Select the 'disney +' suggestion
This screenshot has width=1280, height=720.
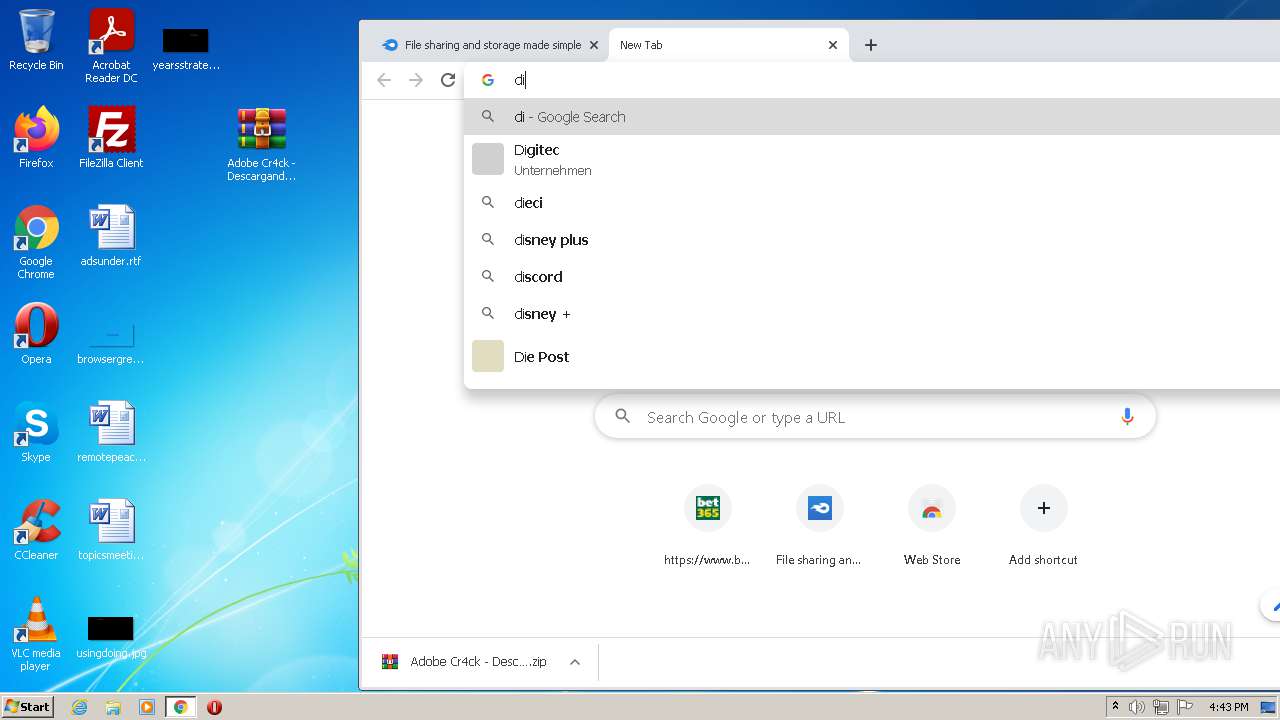(872, 313)
